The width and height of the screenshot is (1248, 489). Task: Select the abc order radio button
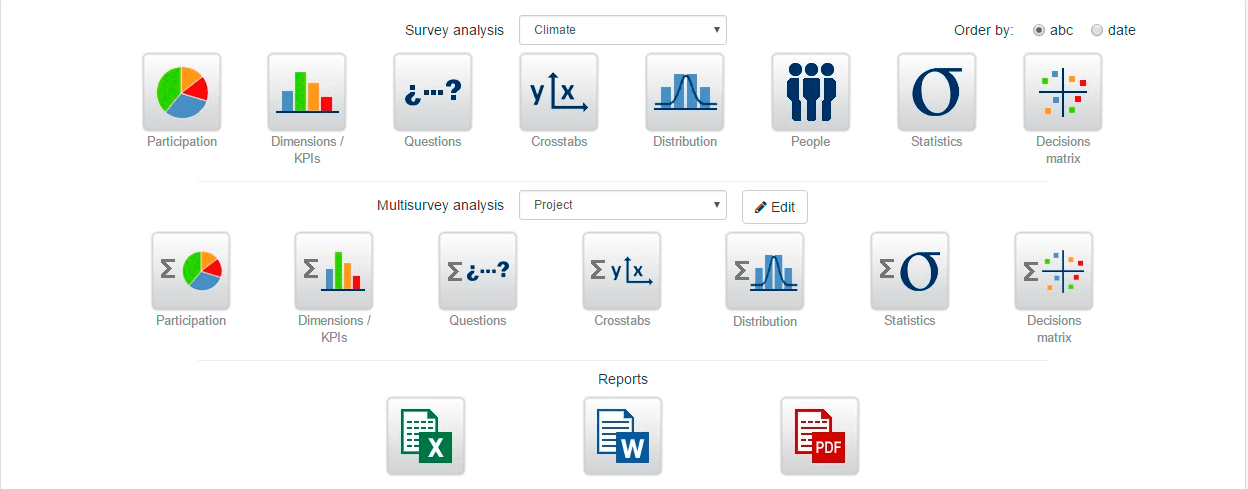point(1039,30)
